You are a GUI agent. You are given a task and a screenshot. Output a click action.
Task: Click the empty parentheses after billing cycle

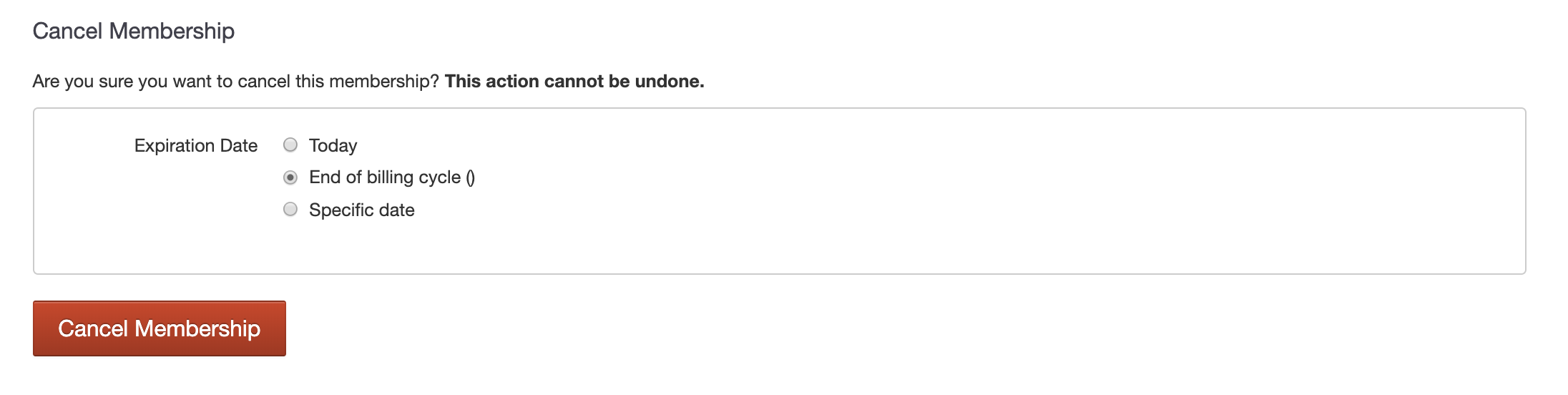(470, 177)
